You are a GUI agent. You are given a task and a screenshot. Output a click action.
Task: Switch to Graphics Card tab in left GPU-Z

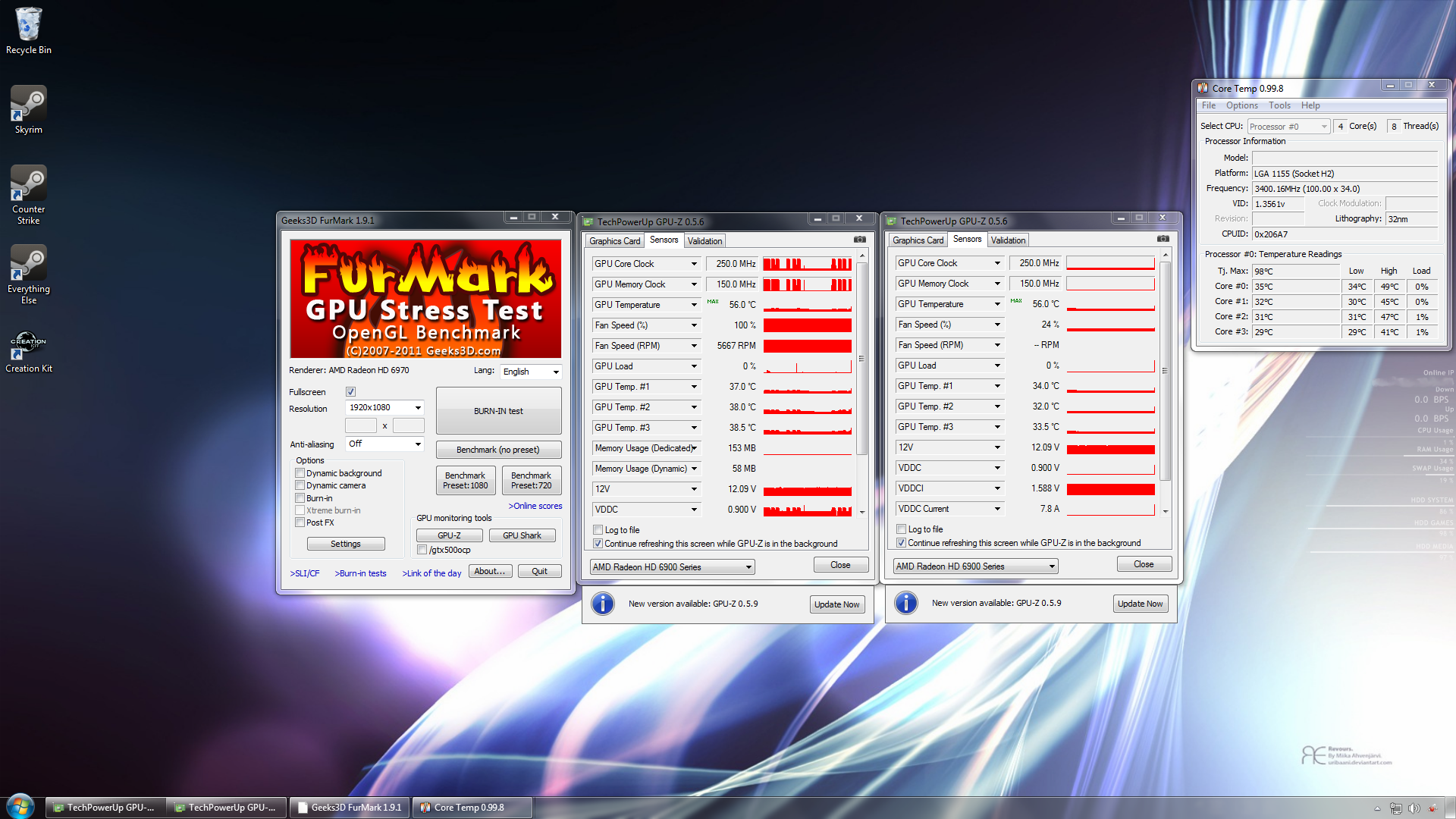[x=615, y=241]
